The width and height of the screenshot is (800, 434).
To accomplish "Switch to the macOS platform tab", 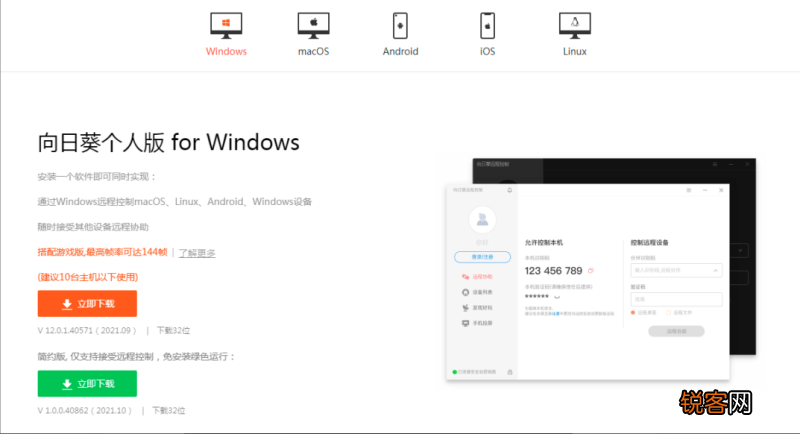I will click(313, 35).
